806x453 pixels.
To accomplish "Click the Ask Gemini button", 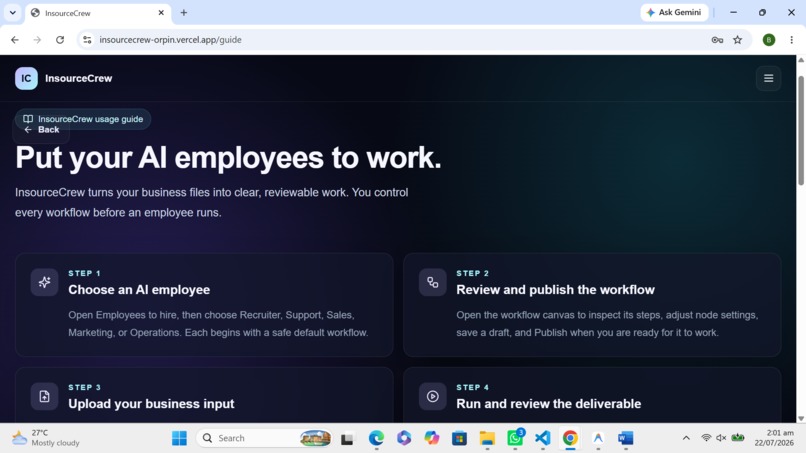I will click(x=674, y=12).
